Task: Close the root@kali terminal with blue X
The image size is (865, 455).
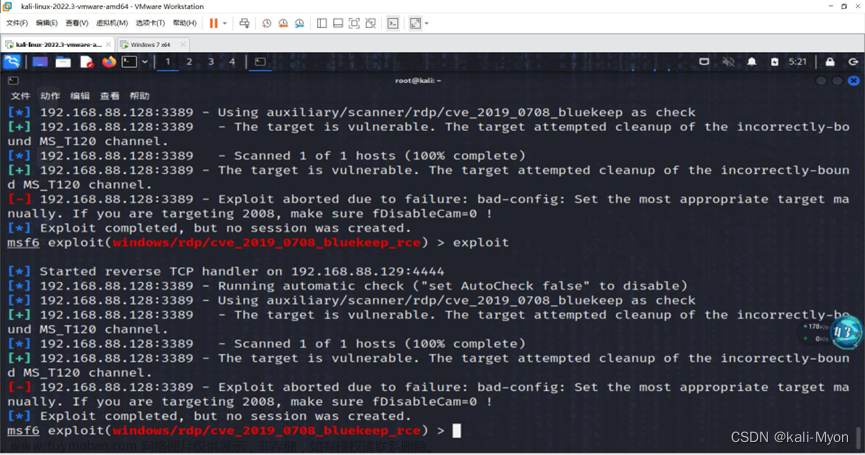Action: pos(853,81)
